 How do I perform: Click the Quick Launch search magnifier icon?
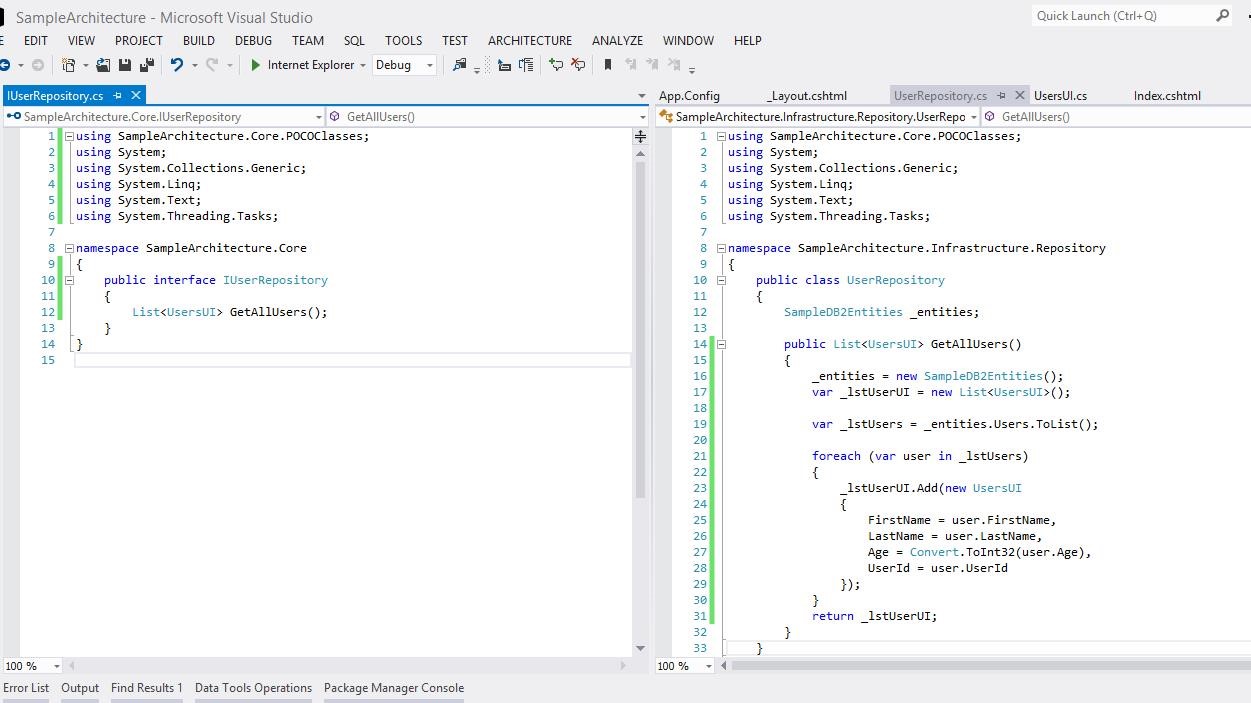tap(1222, 15)
